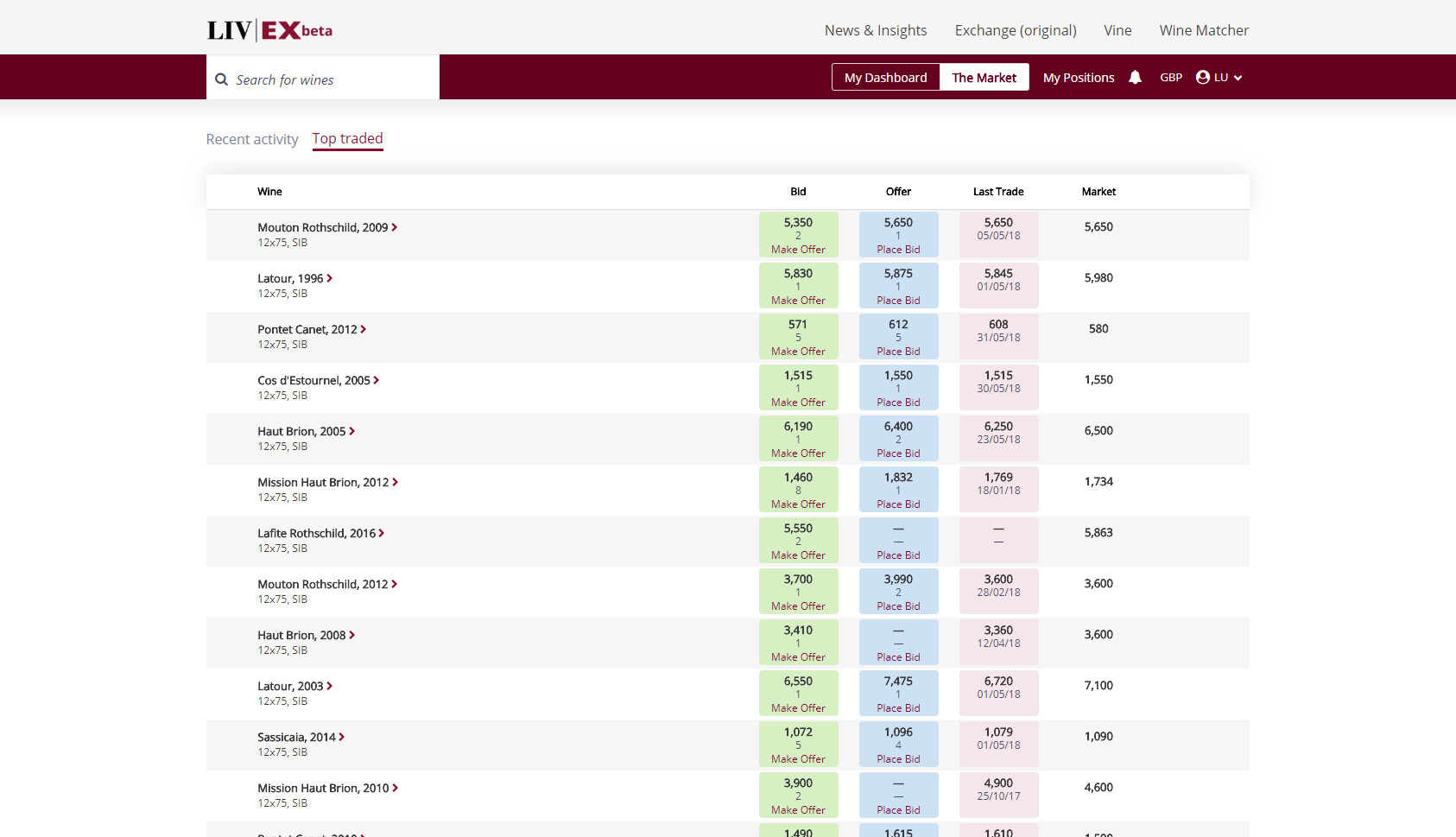The width and height of the screenshot is (1456, 837).
Task: Switch to The Market view
Action: [984, 77]
